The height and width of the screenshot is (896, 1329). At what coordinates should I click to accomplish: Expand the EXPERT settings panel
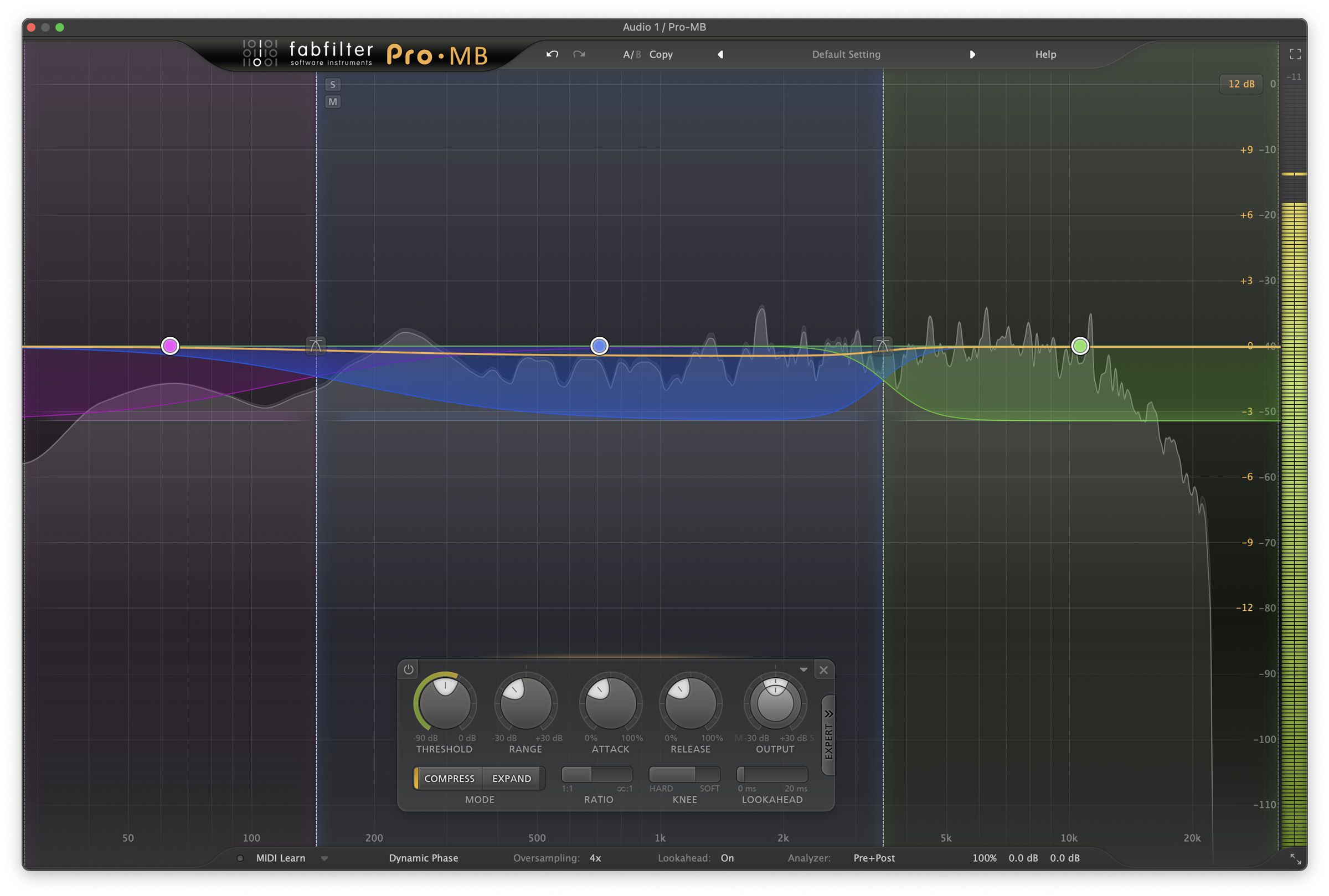(828, 735)
